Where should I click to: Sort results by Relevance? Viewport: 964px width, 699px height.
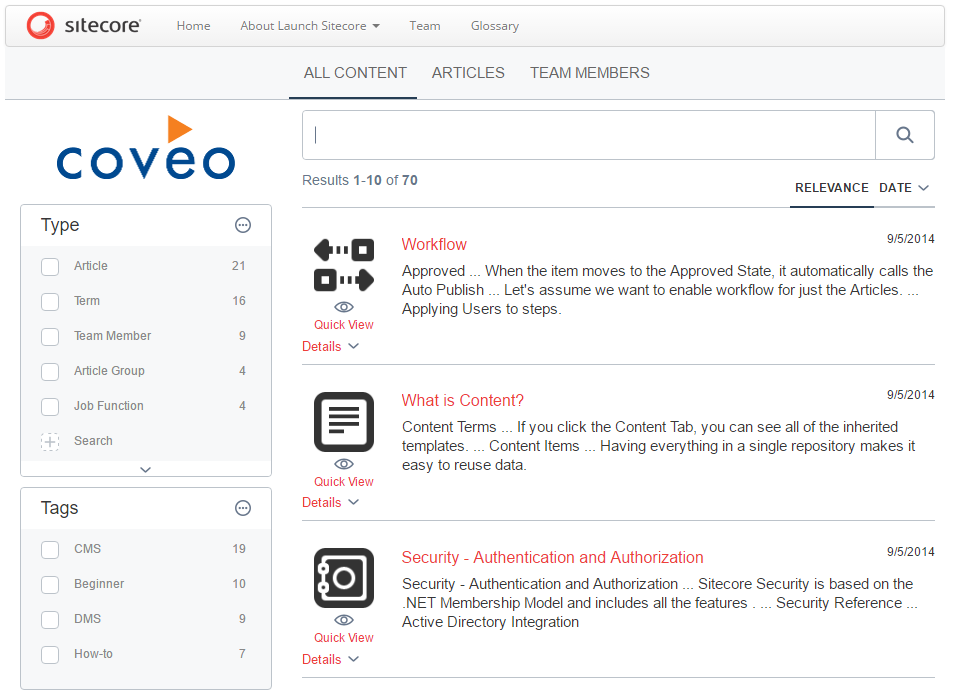(832, 188)
